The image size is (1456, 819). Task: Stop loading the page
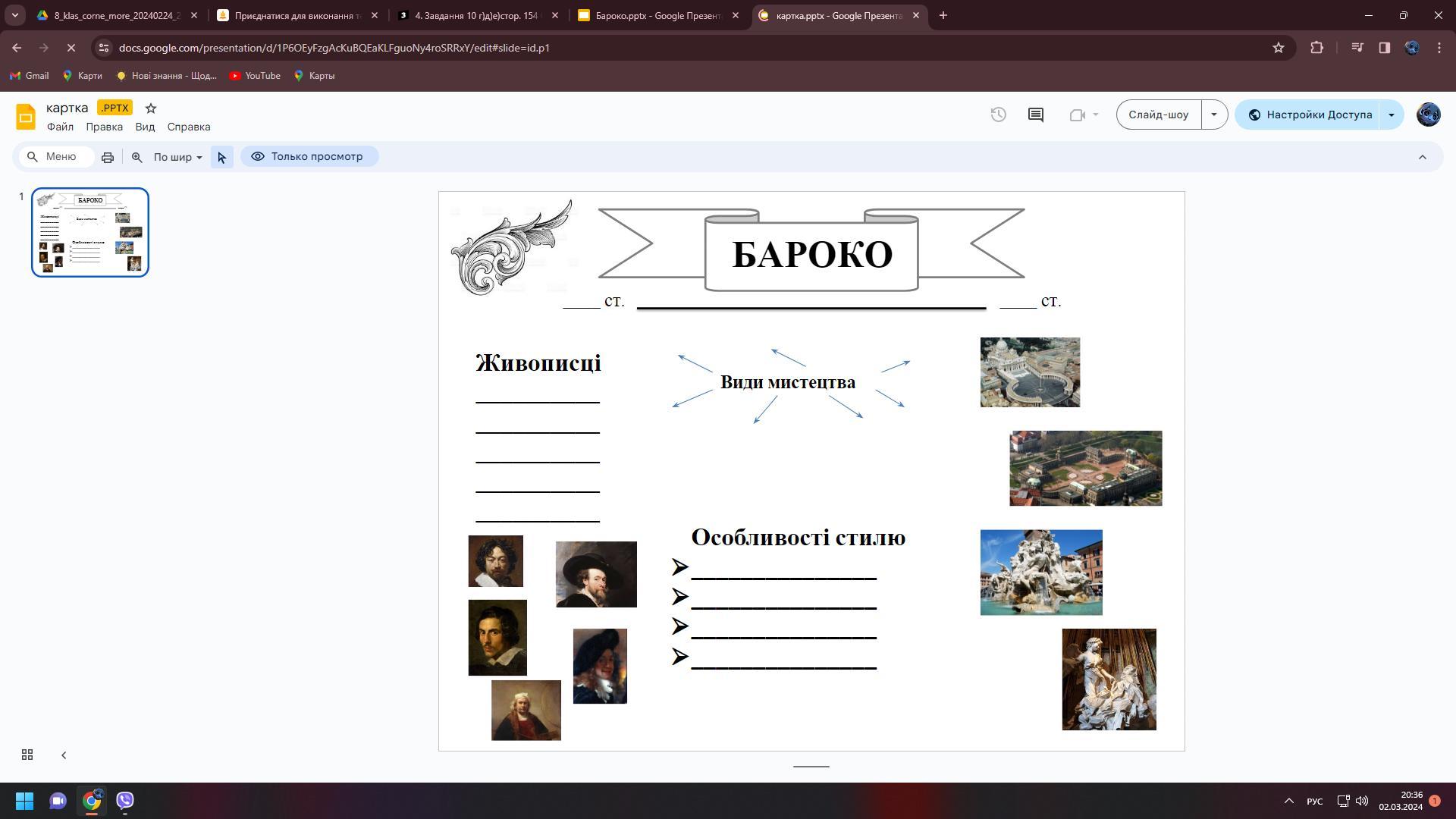(x=71, y=48)
